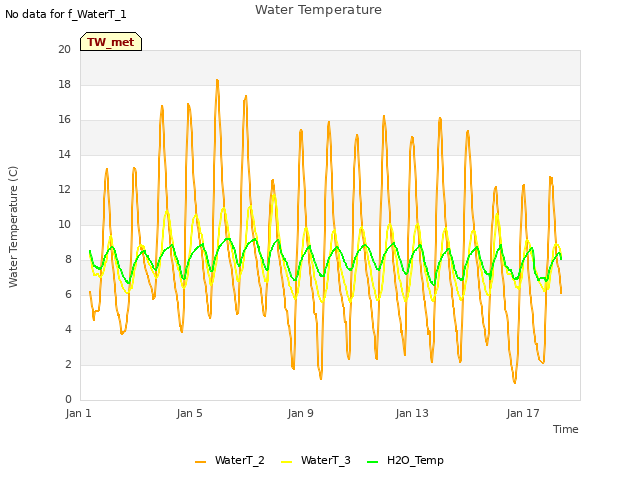Click the Jan 9 x-axis label
The image size is (640, 480).
[x=300, y=413]
